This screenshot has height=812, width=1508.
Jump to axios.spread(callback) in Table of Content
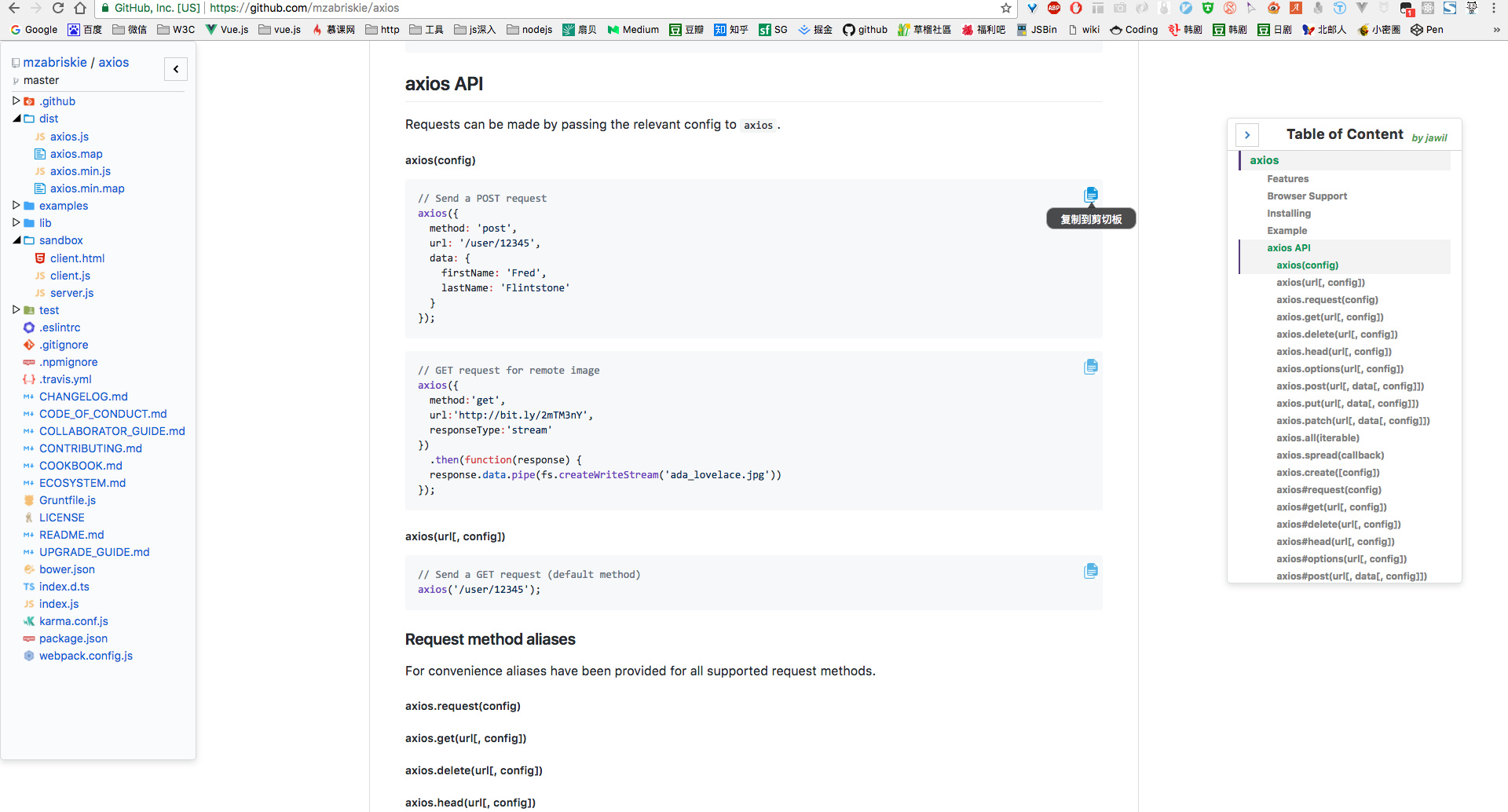[x=1329, y=455]
